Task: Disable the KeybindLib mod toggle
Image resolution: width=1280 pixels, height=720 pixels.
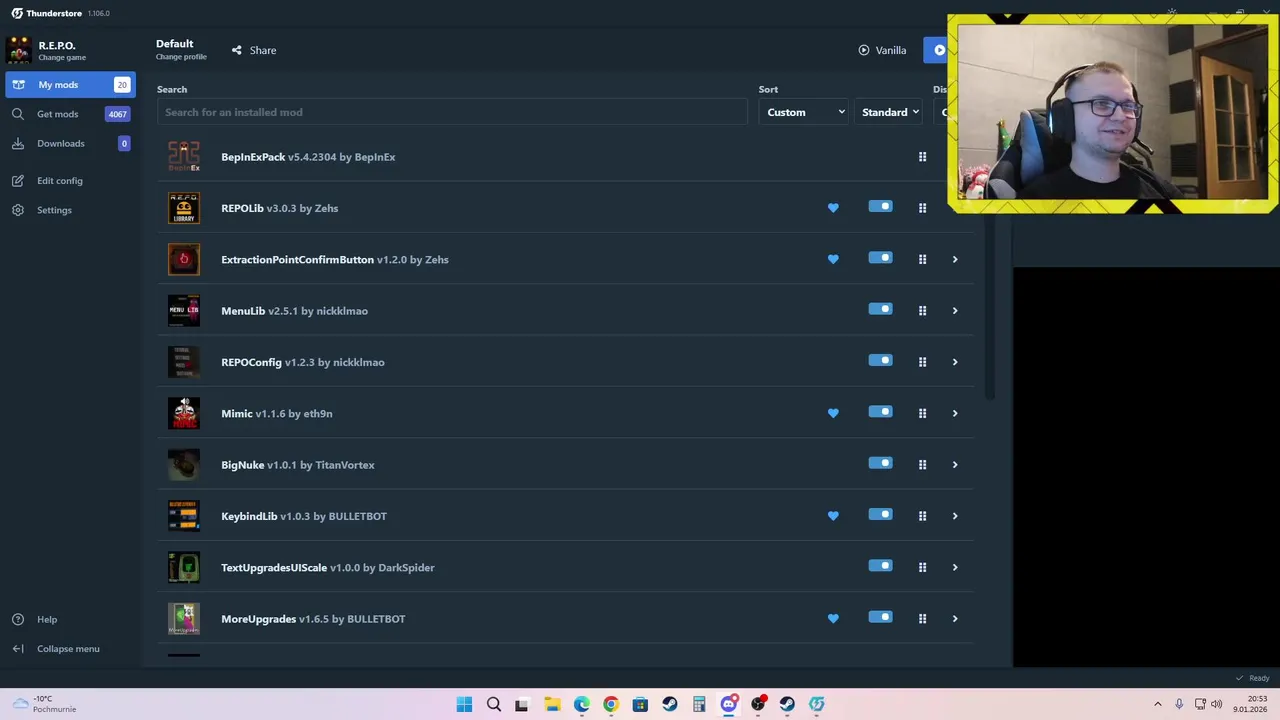Action: tap(880, 515)
